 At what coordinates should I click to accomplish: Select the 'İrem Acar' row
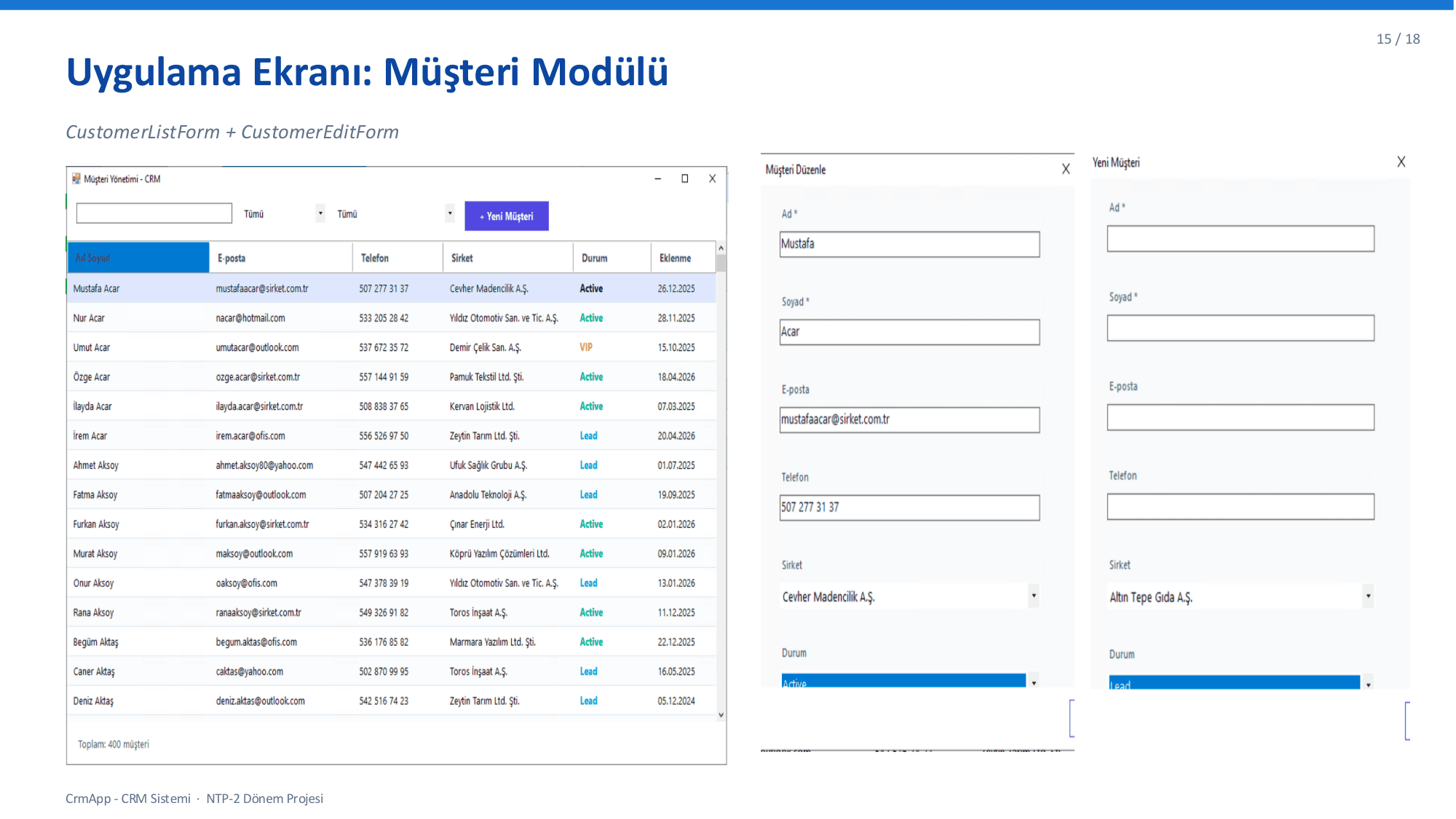[x=392, y=436]
